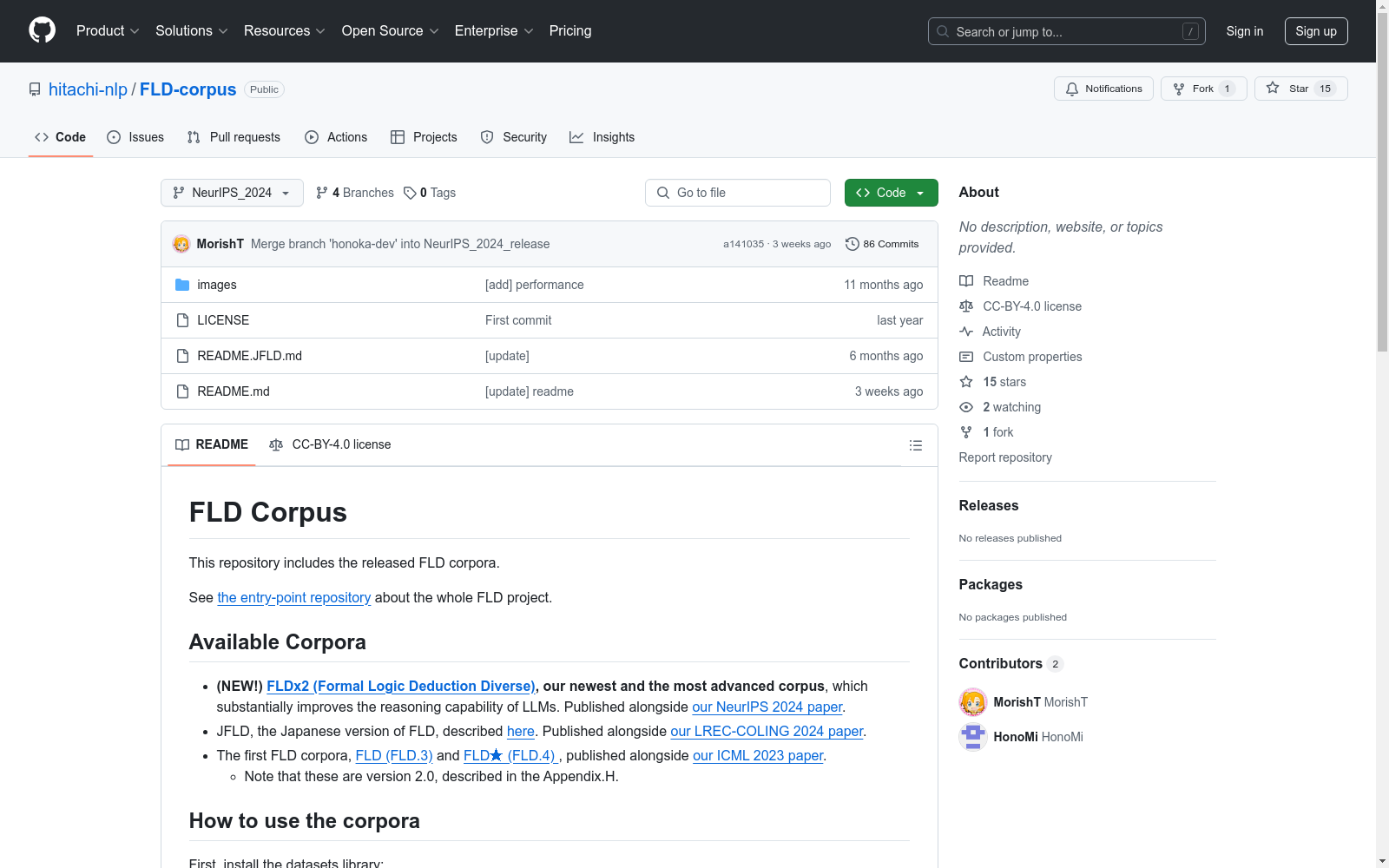Switch to the Actions tab

click(x=336, y=137)
